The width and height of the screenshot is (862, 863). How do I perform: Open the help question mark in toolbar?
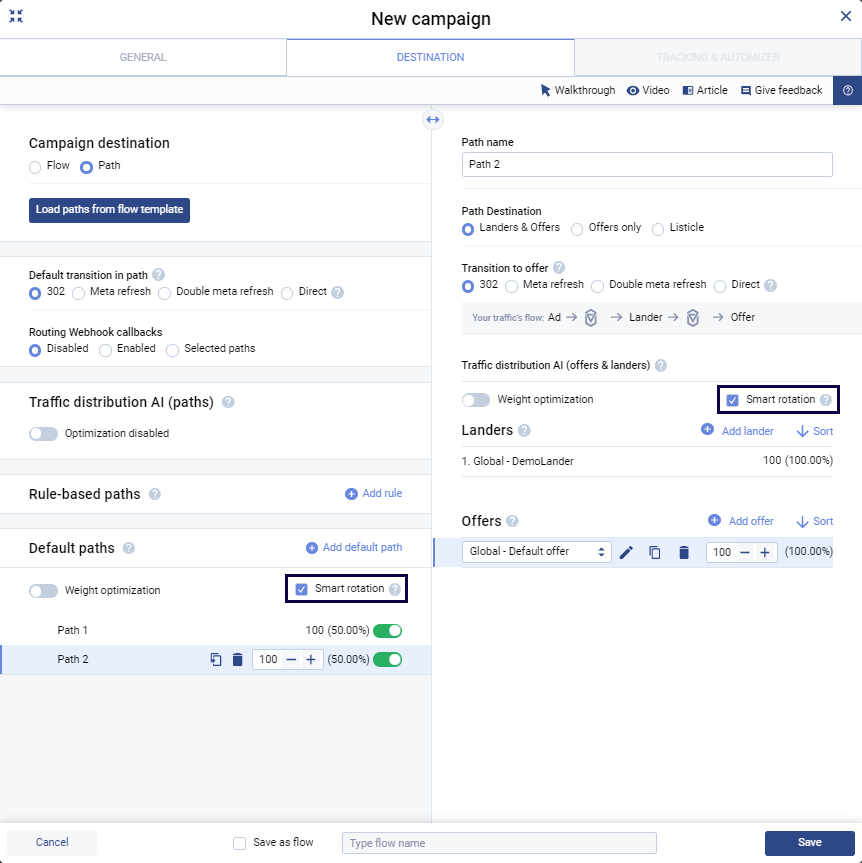click(x=847, y=90)
